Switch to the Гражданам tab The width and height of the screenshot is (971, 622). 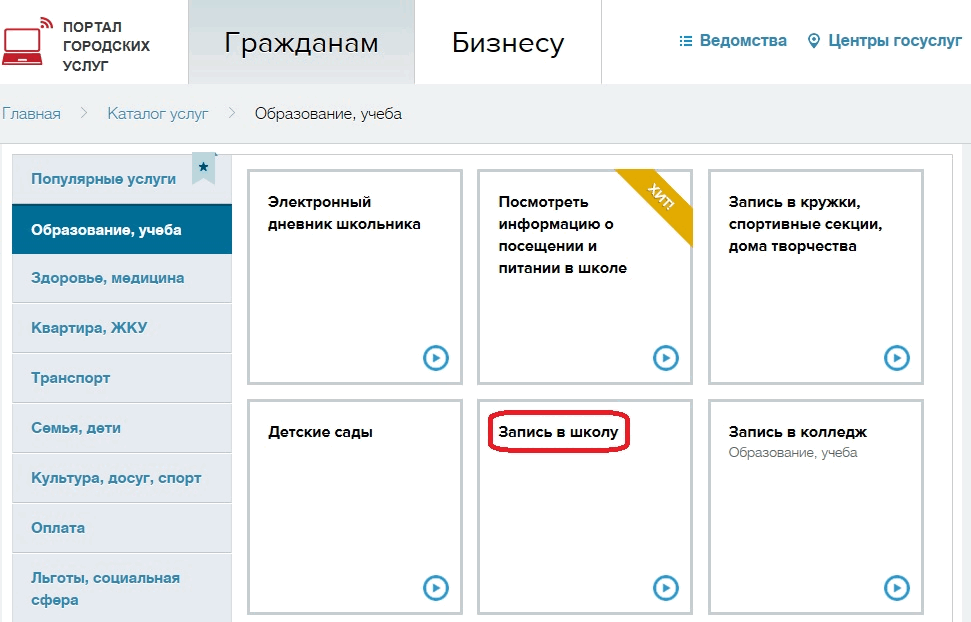pos(301,43)
